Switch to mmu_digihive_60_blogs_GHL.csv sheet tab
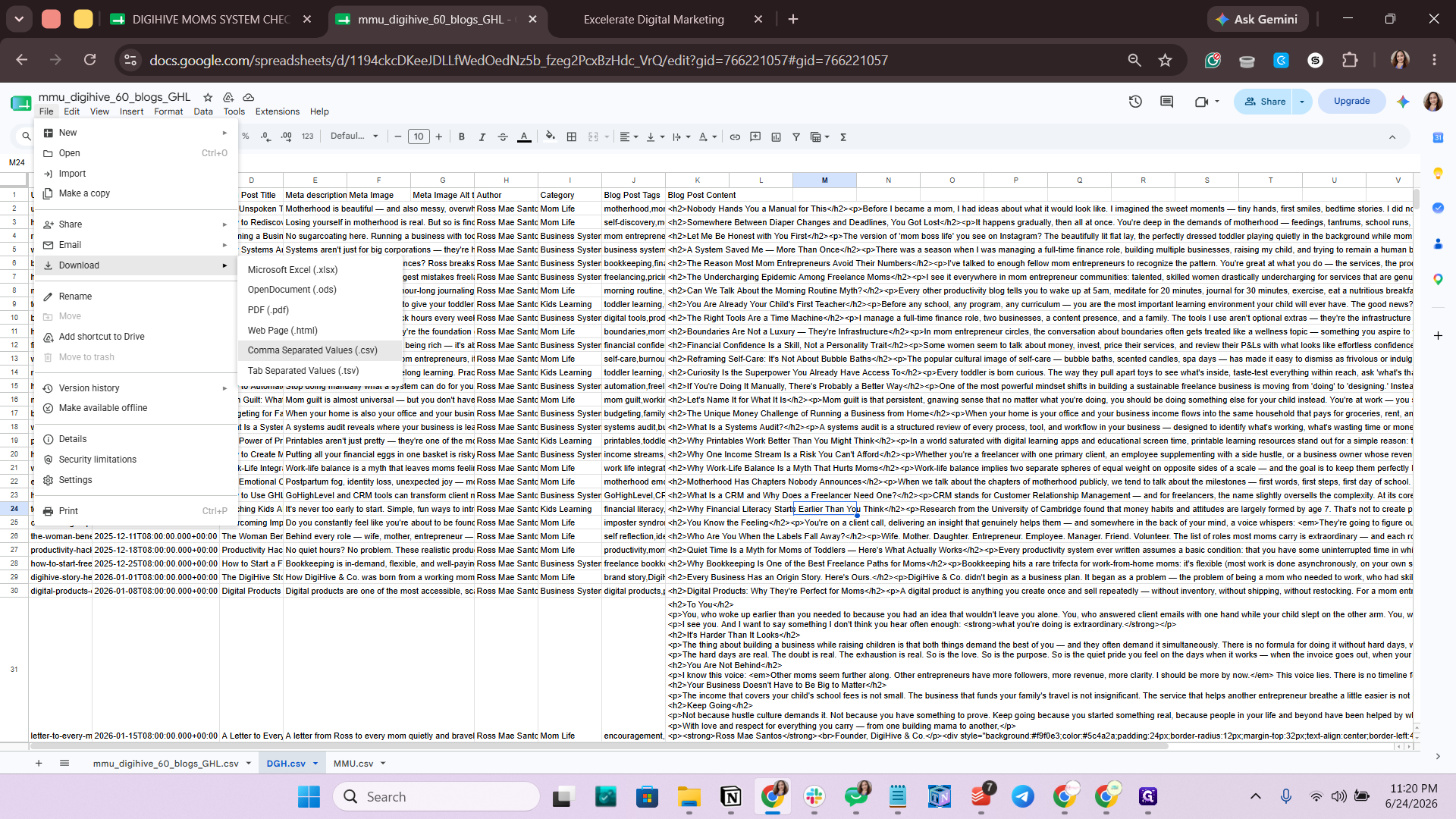Image resolution: width=1456 pixels, height=819 pixels. (x=166, y=764)
